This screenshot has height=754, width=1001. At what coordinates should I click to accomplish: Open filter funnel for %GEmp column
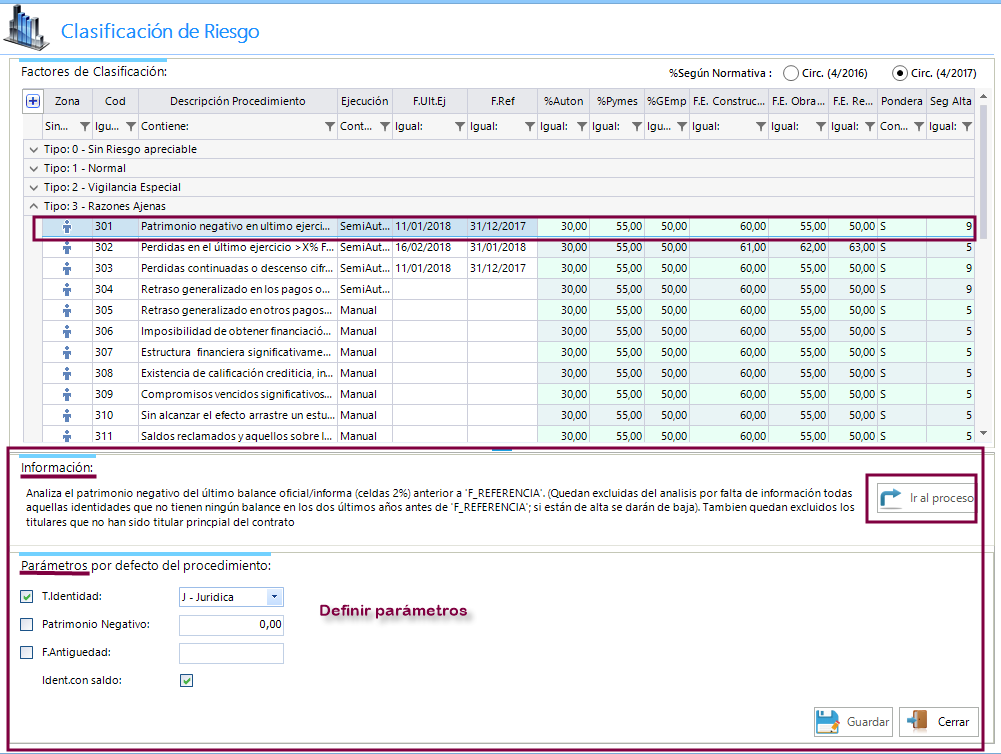coord(682,126)
